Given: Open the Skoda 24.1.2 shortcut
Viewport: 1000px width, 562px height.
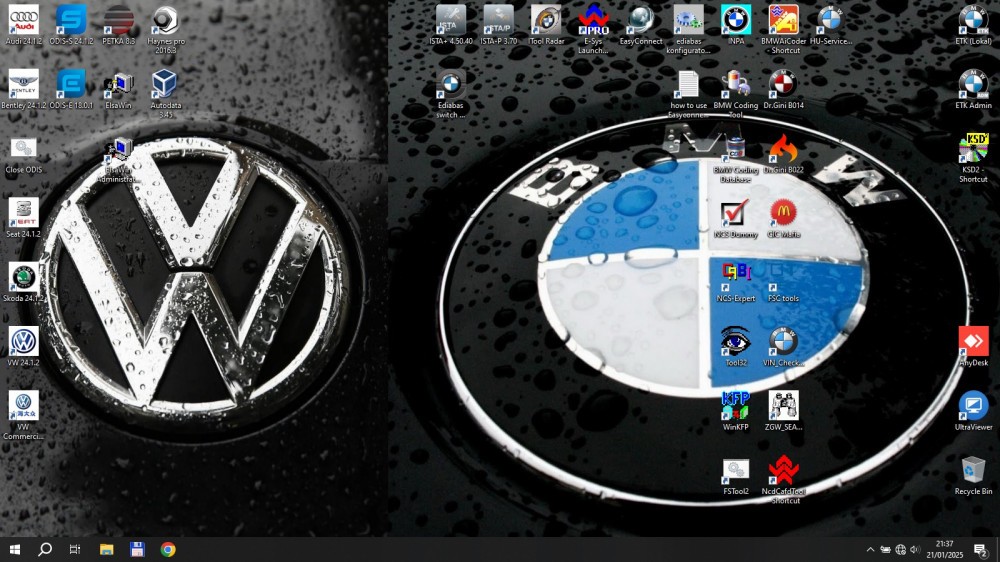Looking at the screenshot, I should (24, 282).
